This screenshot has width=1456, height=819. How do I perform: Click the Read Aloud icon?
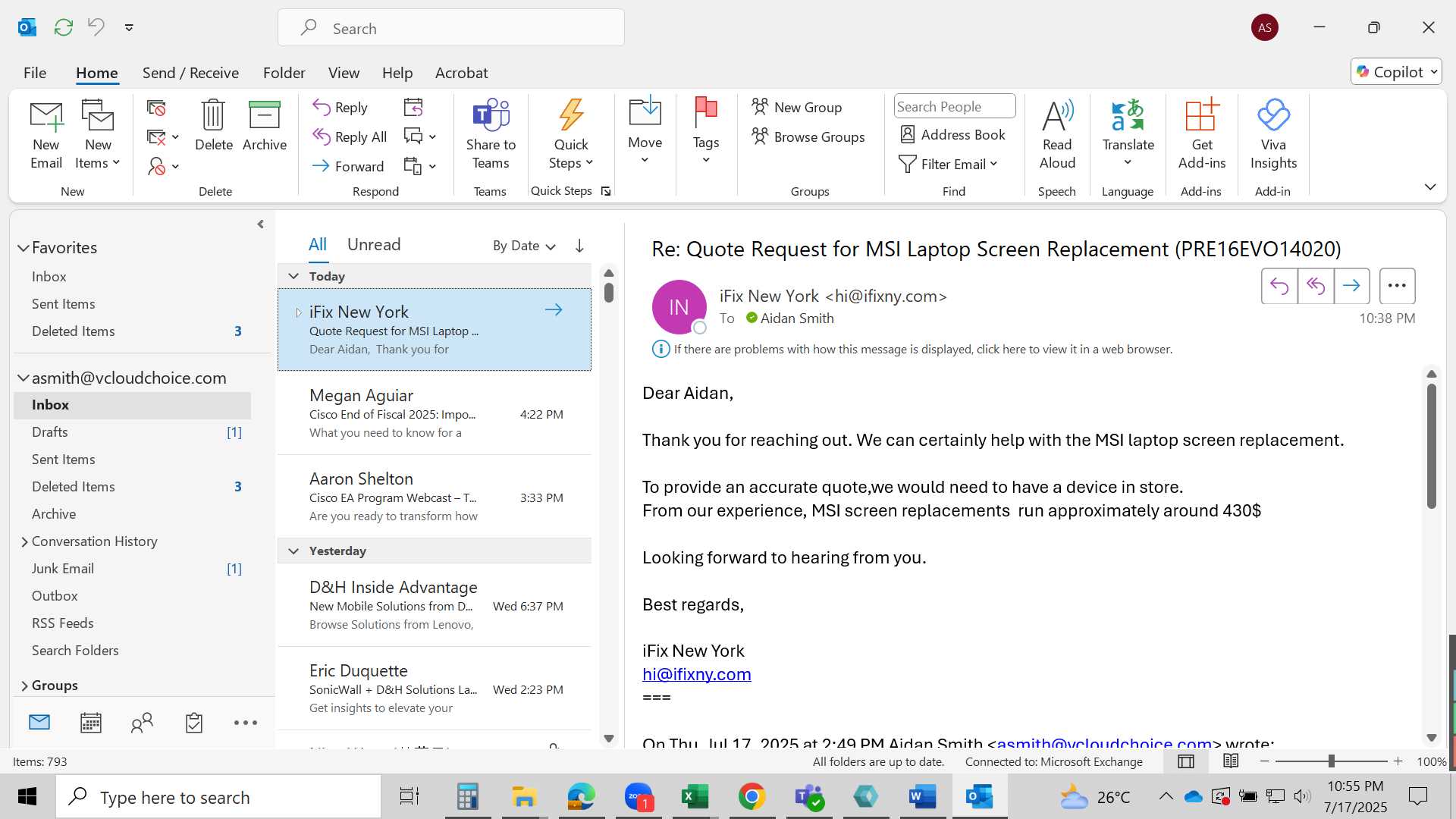pos(1057,135)
